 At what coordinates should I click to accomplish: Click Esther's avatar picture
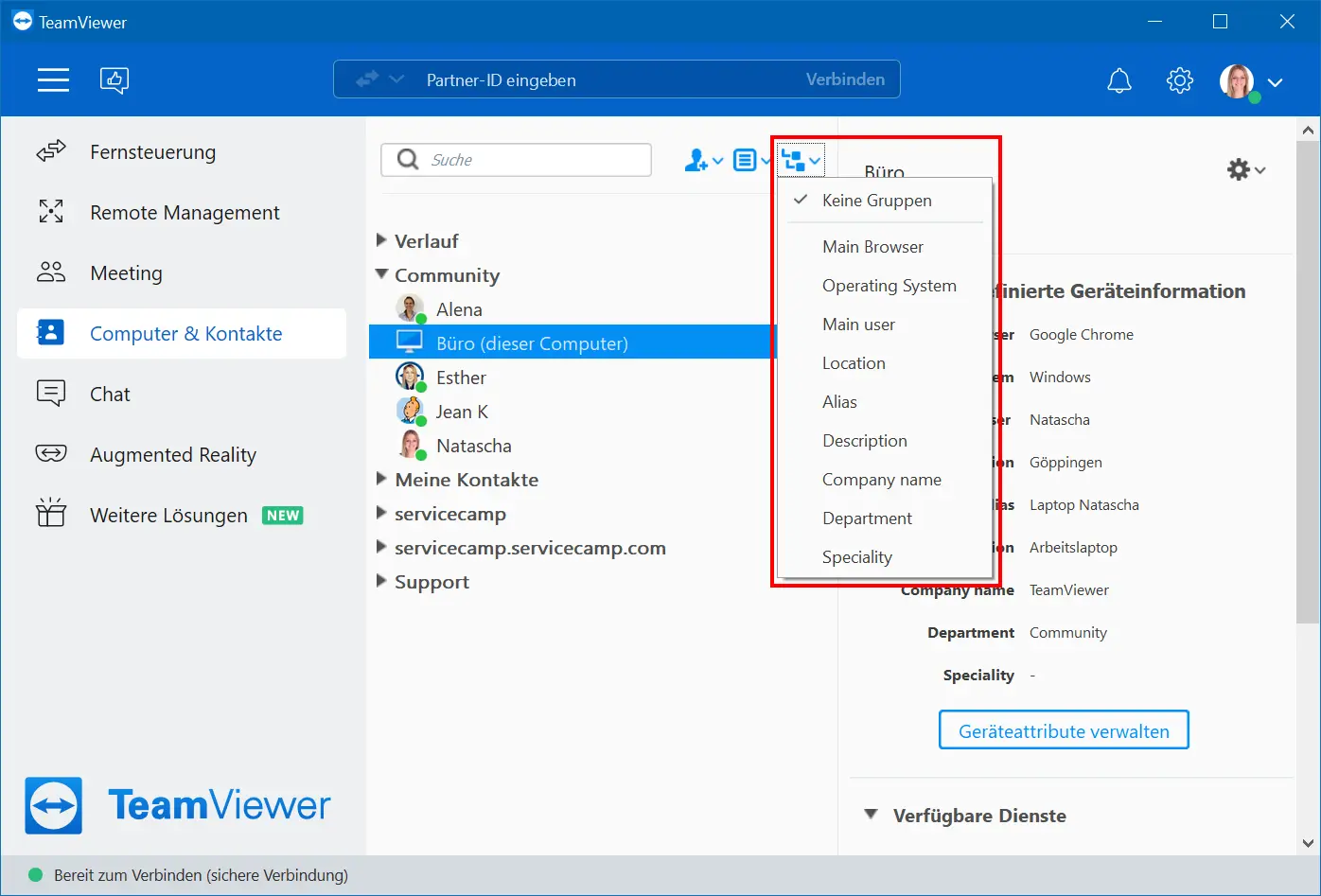pos(410,377)
